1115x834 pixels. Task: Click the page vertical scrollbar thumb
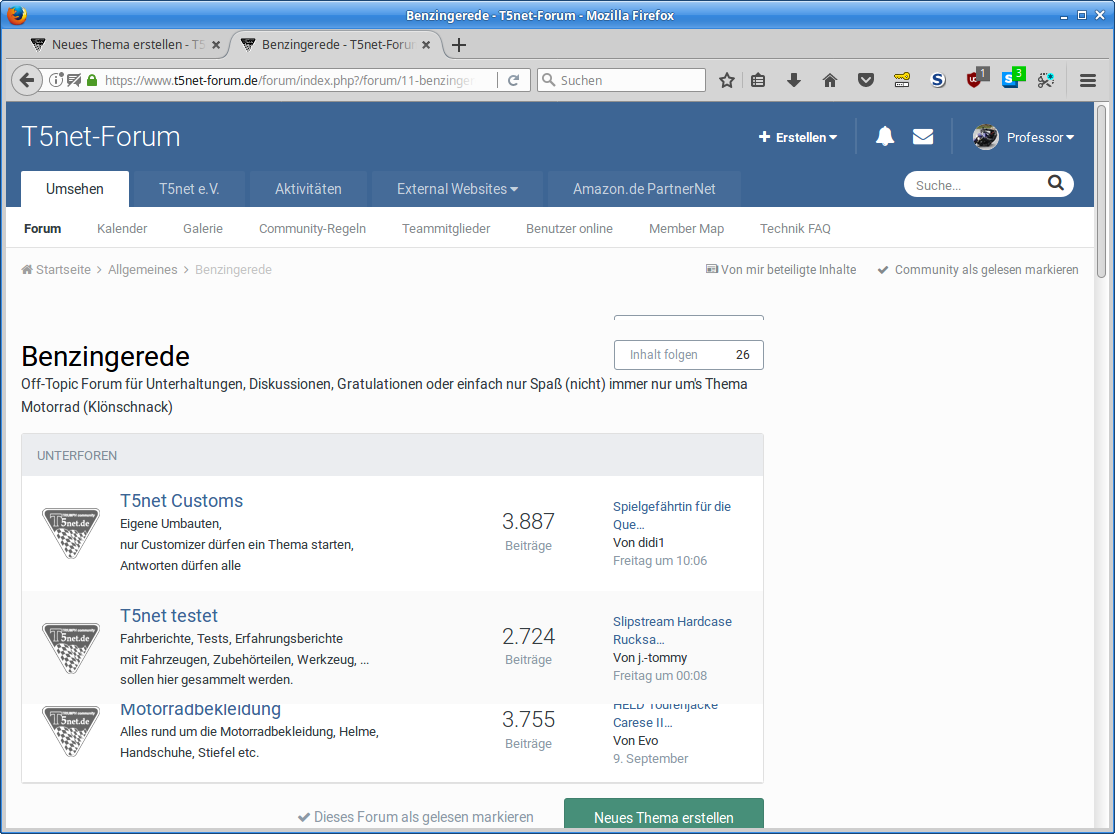[x=1101, y=191]
